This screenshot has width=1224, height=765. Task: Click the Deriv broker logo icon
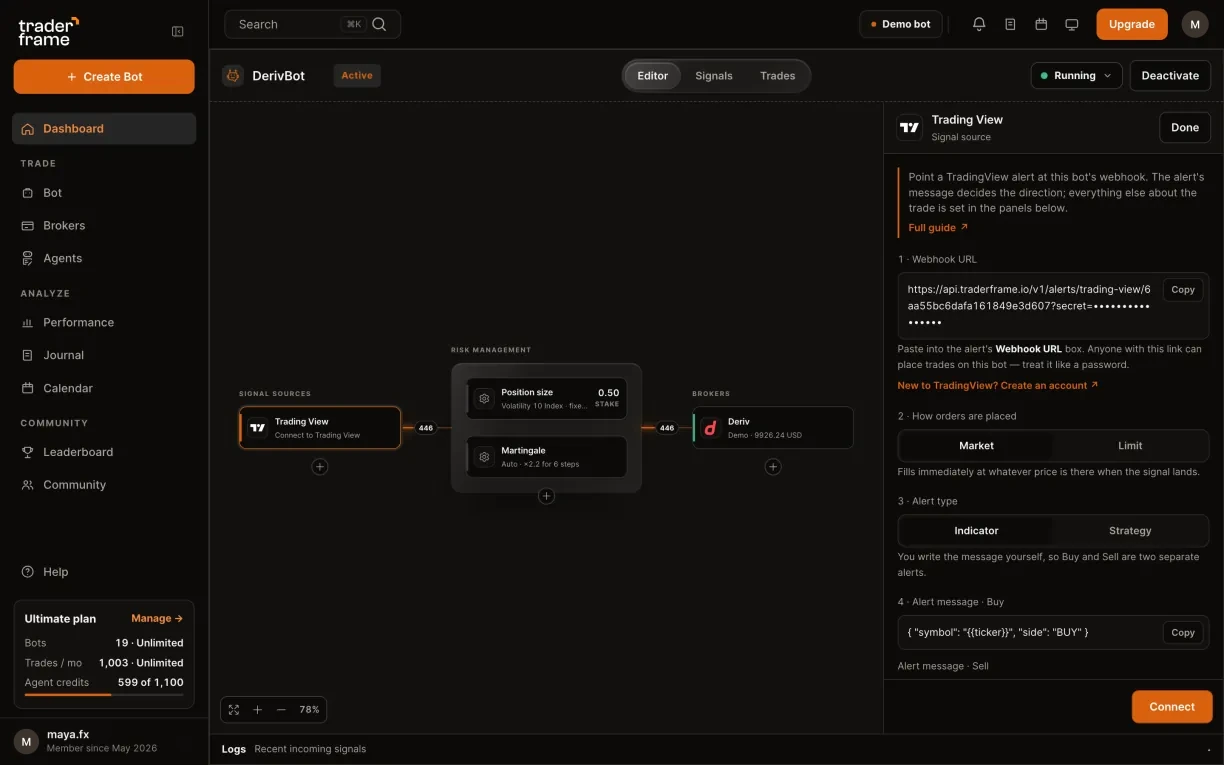pos(711,427)
